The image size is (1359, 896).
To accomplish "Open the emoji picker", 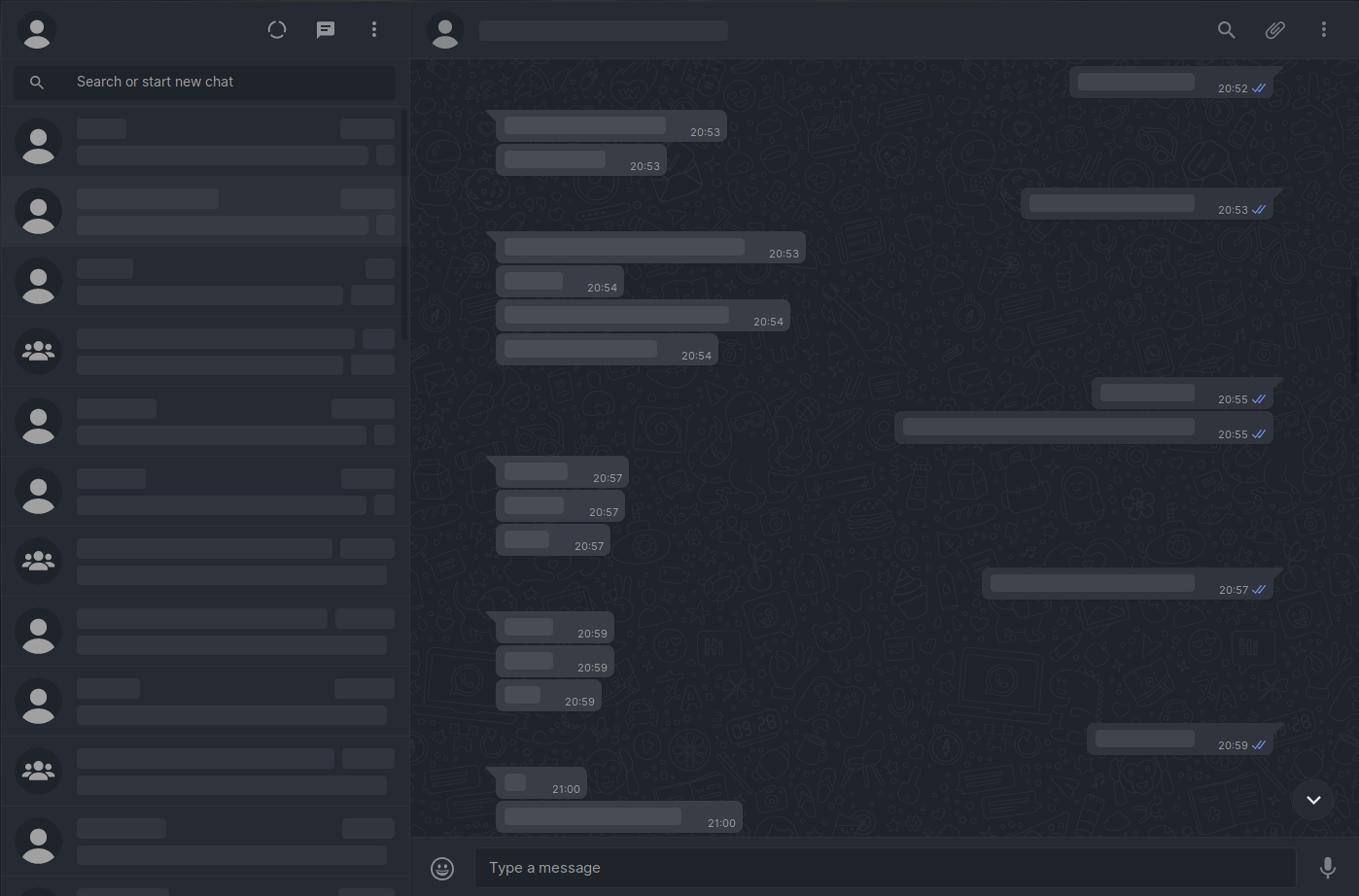I will click(442, 868).
